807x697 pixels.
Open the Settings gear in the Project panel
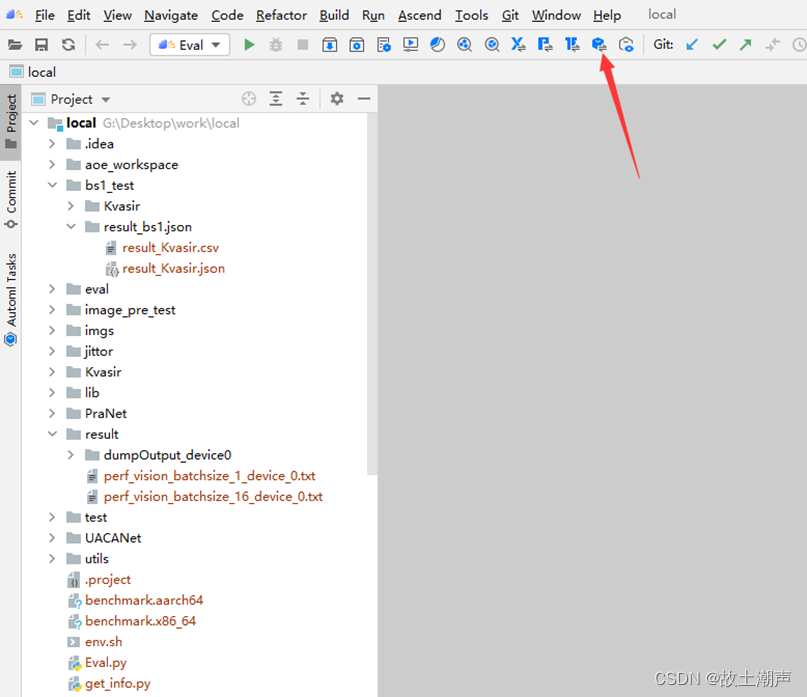[x=336, y=99]
